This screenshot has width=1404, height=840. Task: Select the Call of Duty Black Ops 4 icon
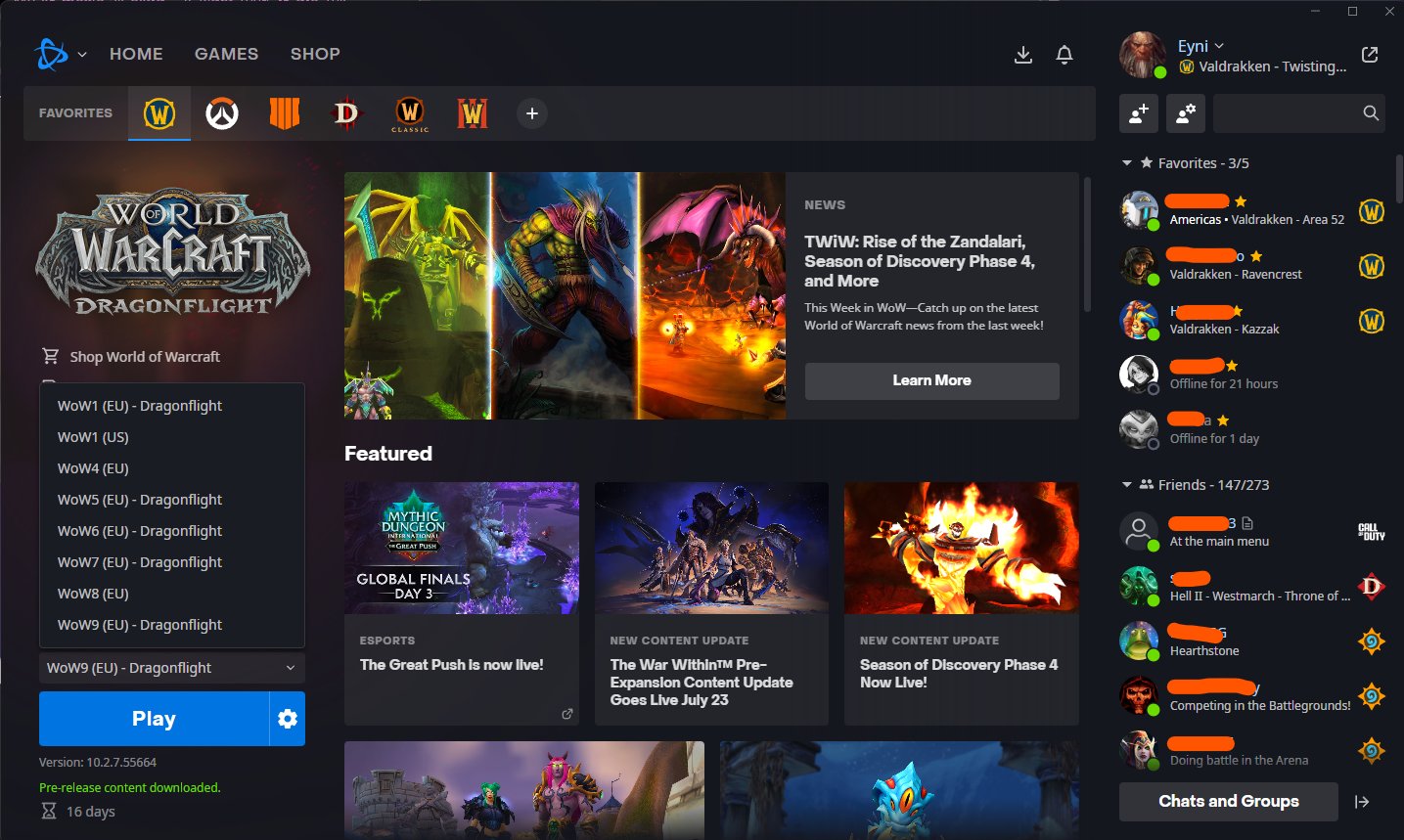tap(284, 112)
